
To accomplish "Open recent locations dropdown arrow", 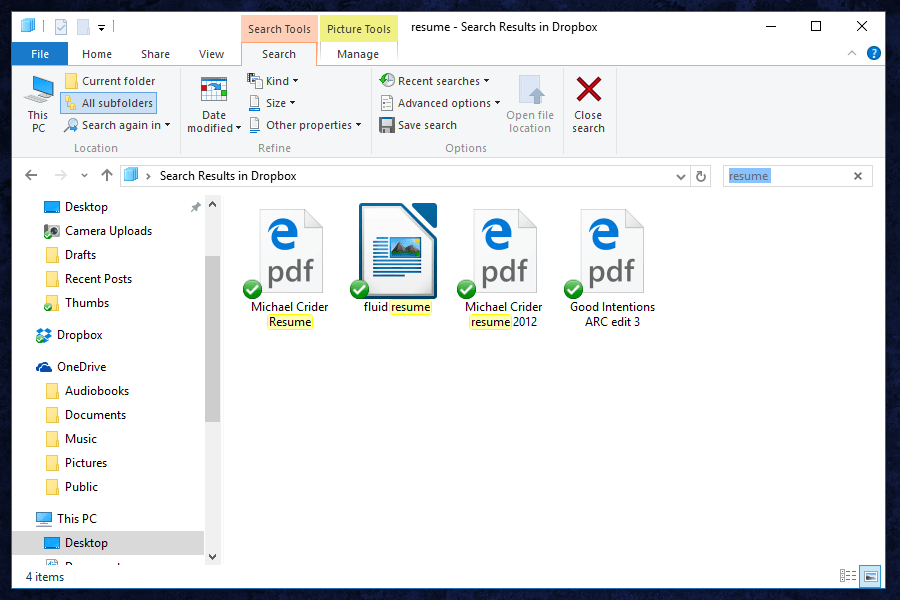I will (x=84, y=176).
